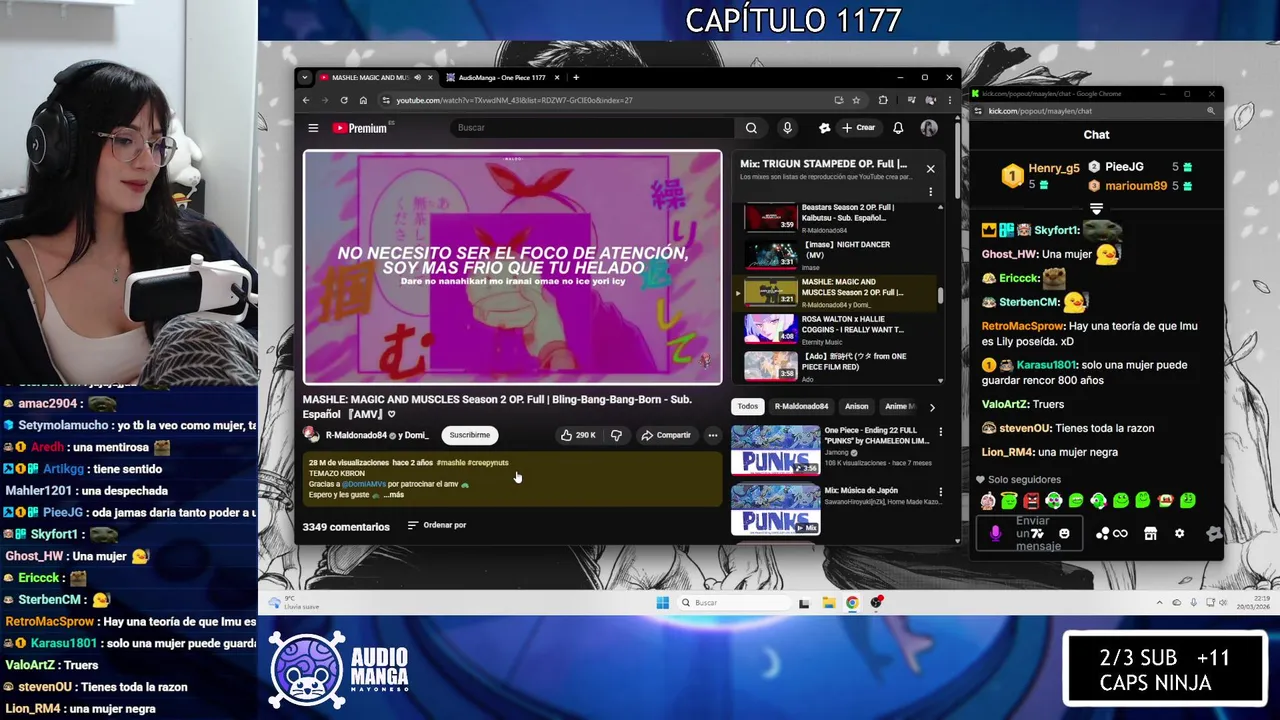
Task: Click the Compartir share button
Action: click(x=666, y=435)
